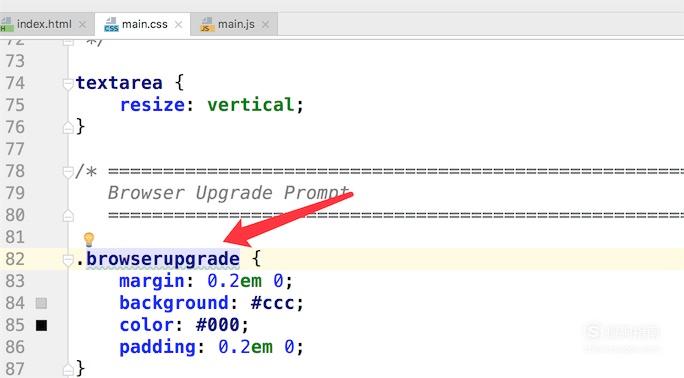
Task: Click the browserupgrade class name
Action: point(163,259)
